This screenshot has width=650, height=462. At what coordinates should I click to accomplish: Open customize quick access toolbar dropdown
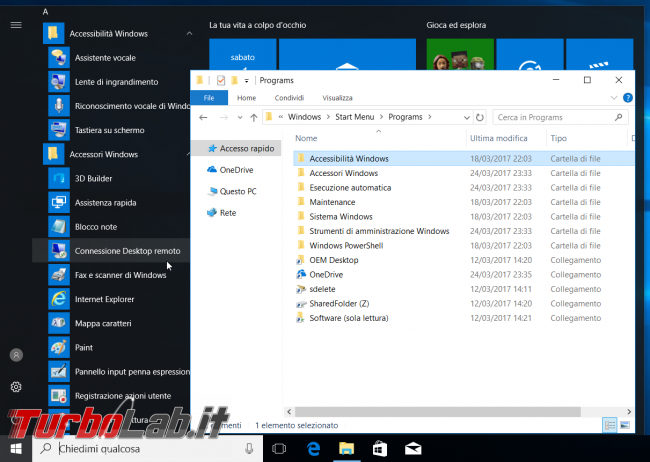[247, 80]
